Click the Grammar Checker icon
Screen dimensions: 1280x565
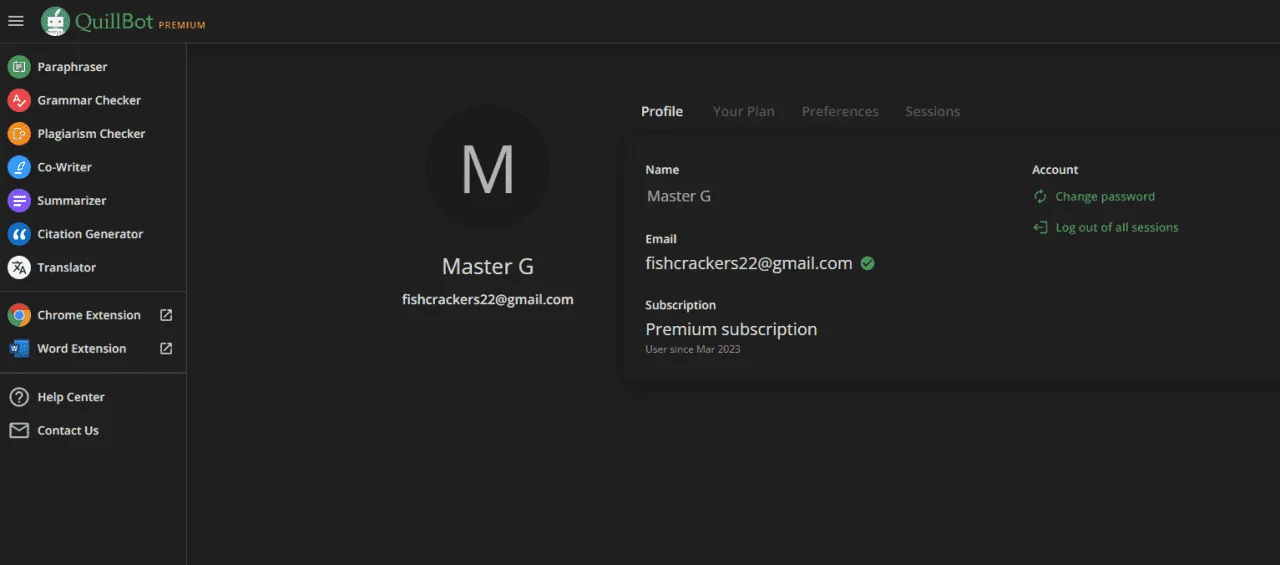coord(19,100)
